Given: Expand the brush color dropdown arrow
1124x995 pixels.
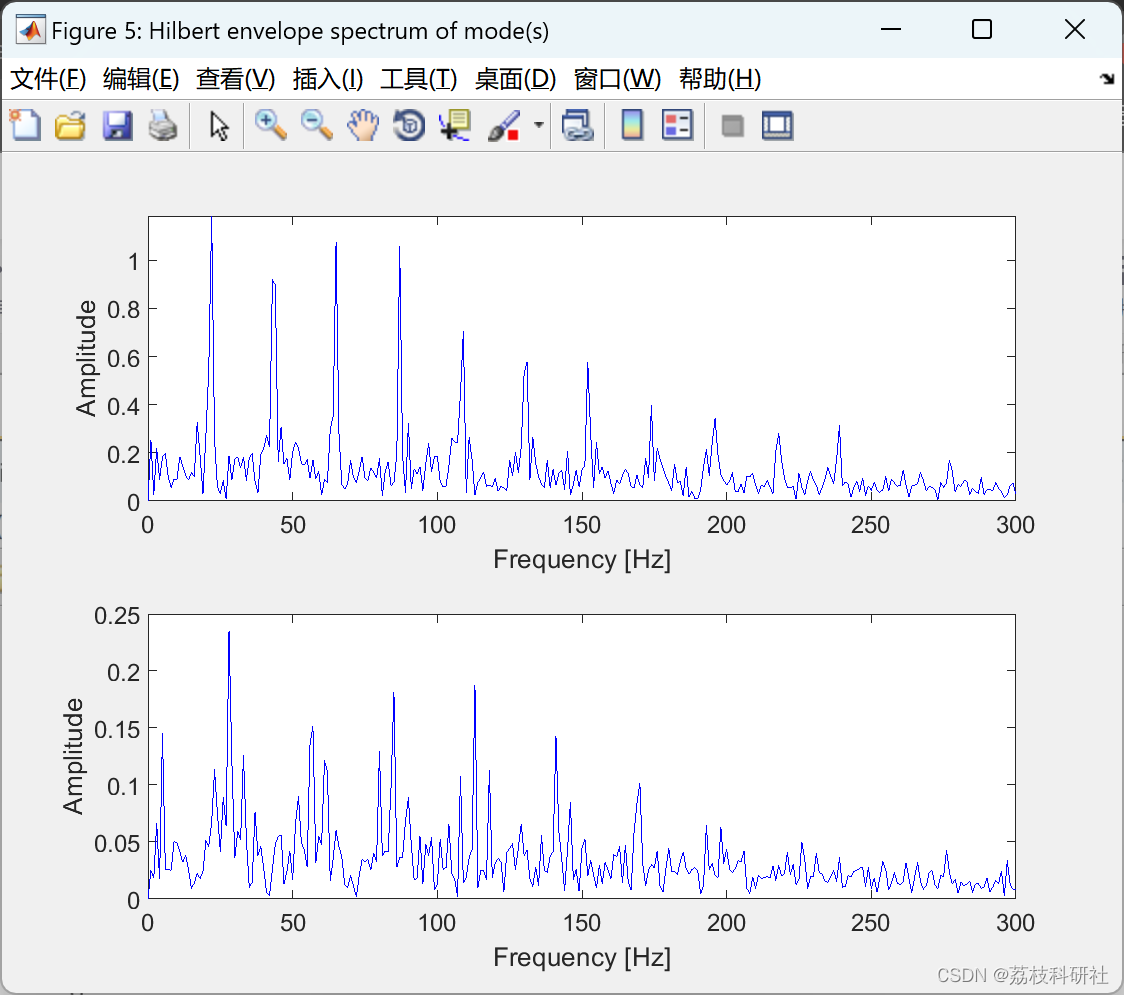Looking at the screenshot, I should pyautogui.click(x=539, y=125).
